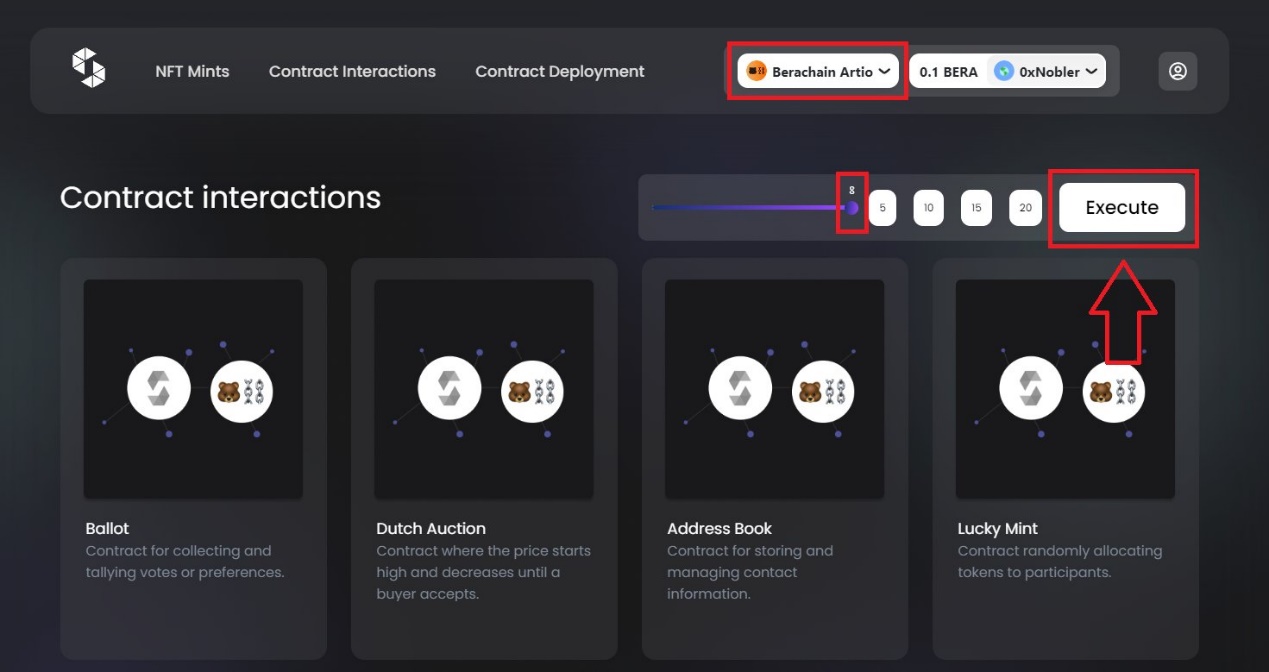This screenshot has height=672, width=1269.
Task: Select the 10 interactions preset
Action: [x=928, y=208]
